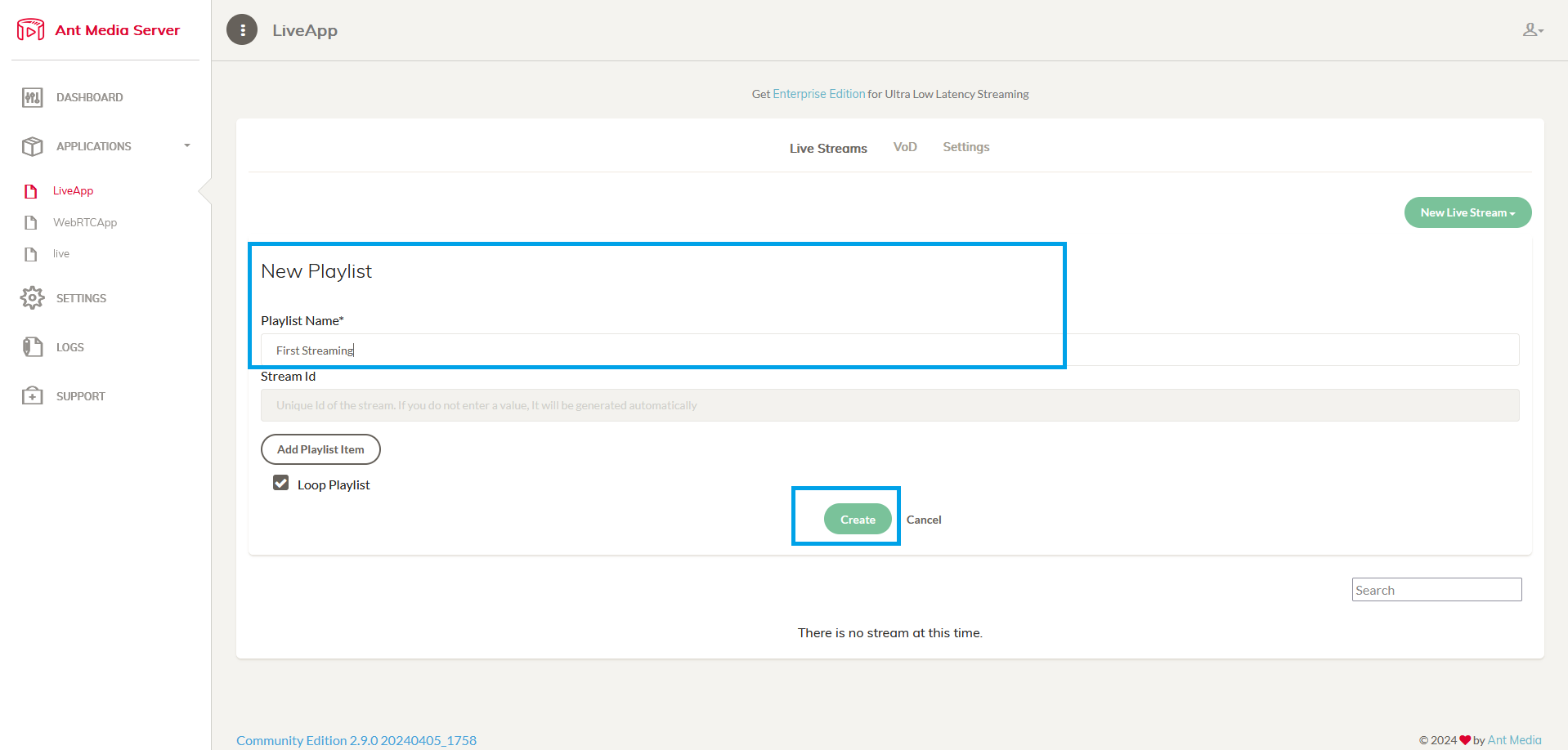Click the Ant Media Server title text
The image size is (1568, 750).
tap(117, 30)
